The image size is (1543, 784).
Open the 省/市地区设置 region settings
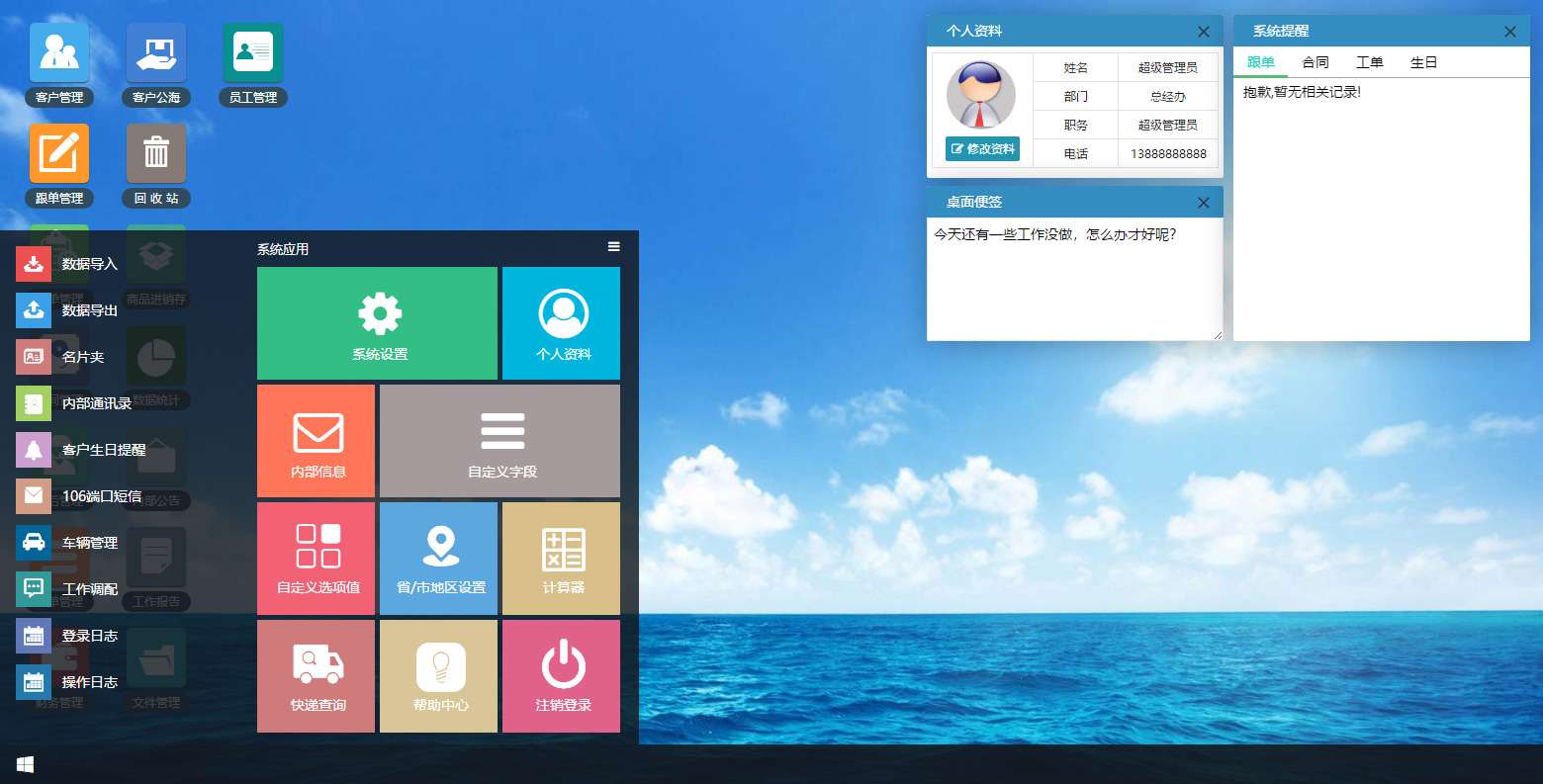point(438,558)
